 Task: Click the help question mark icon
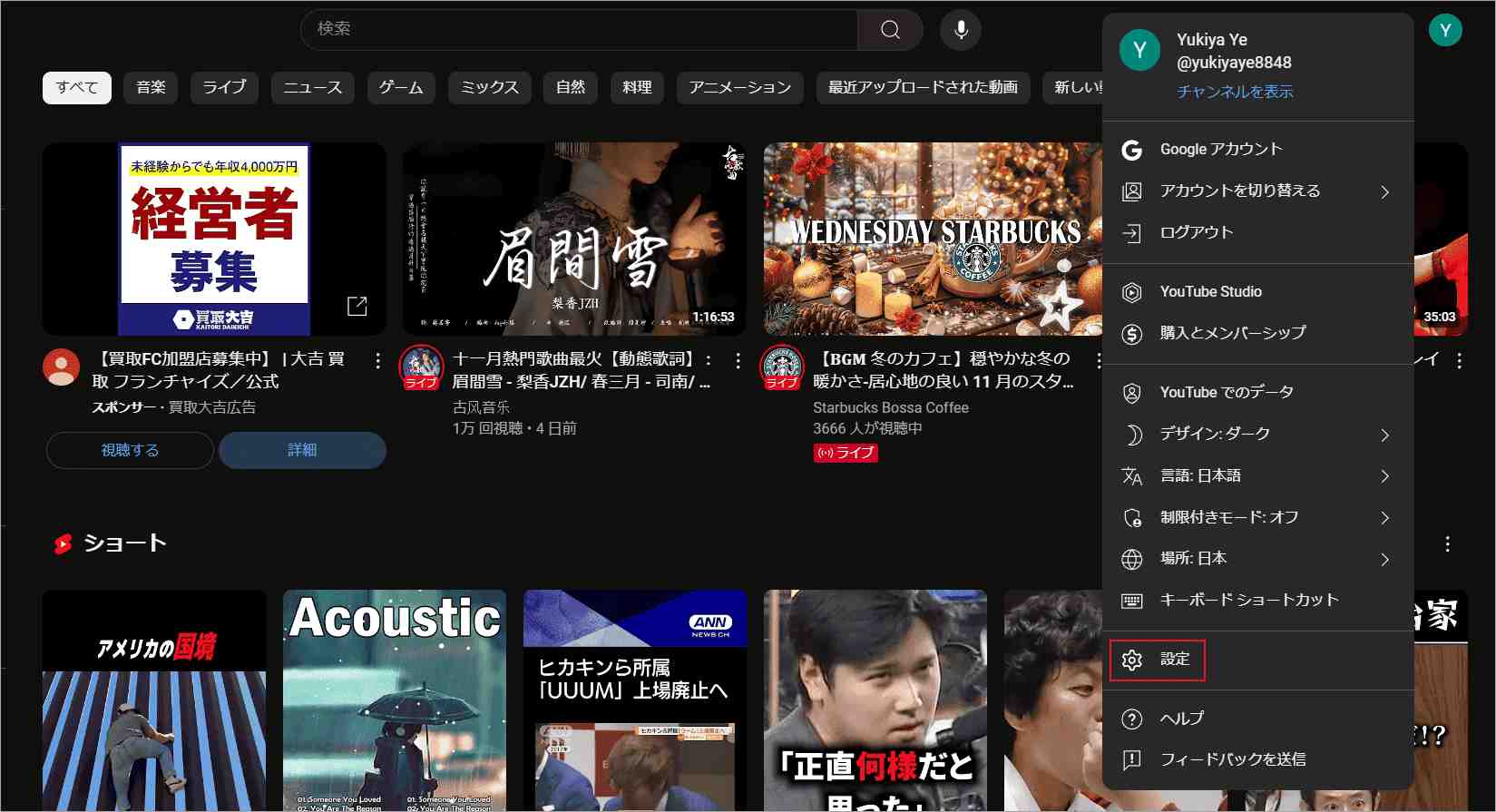(1131, 719)
